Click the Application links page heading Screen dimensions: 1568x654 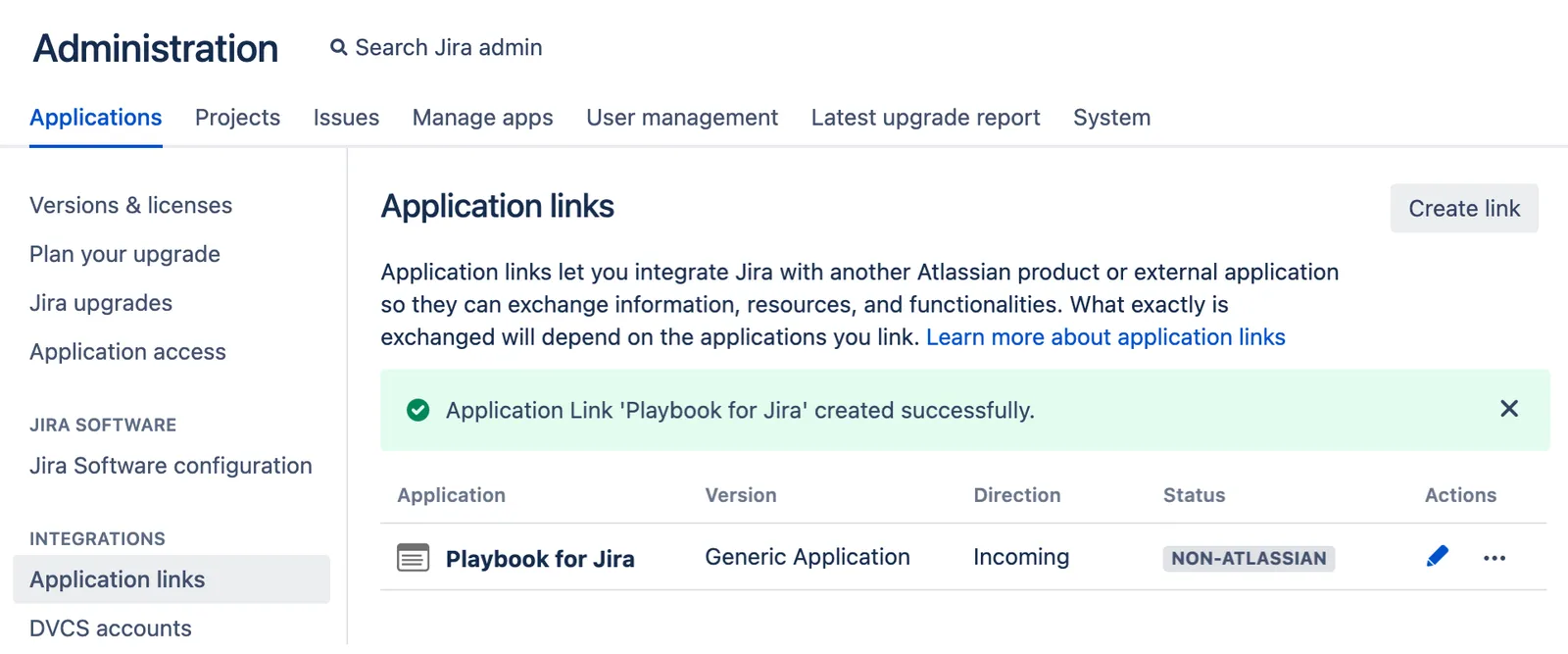click(x=498, y=206)
